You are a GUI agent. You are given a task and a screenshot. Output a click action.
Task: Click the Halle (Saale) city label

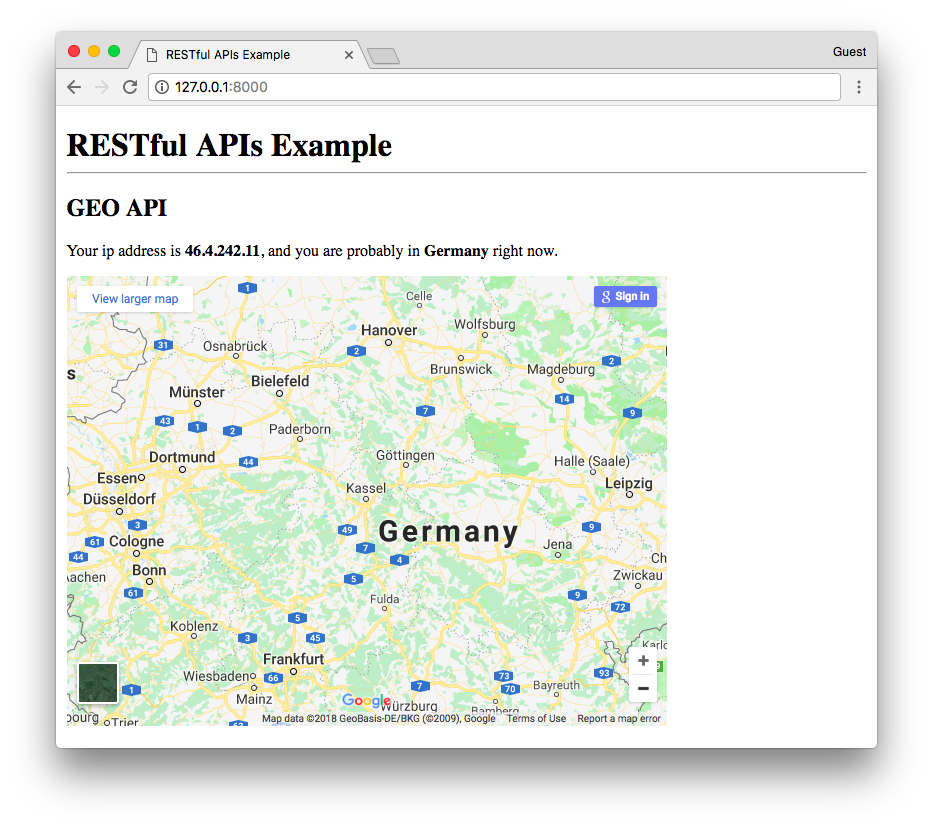coord(592,462)
